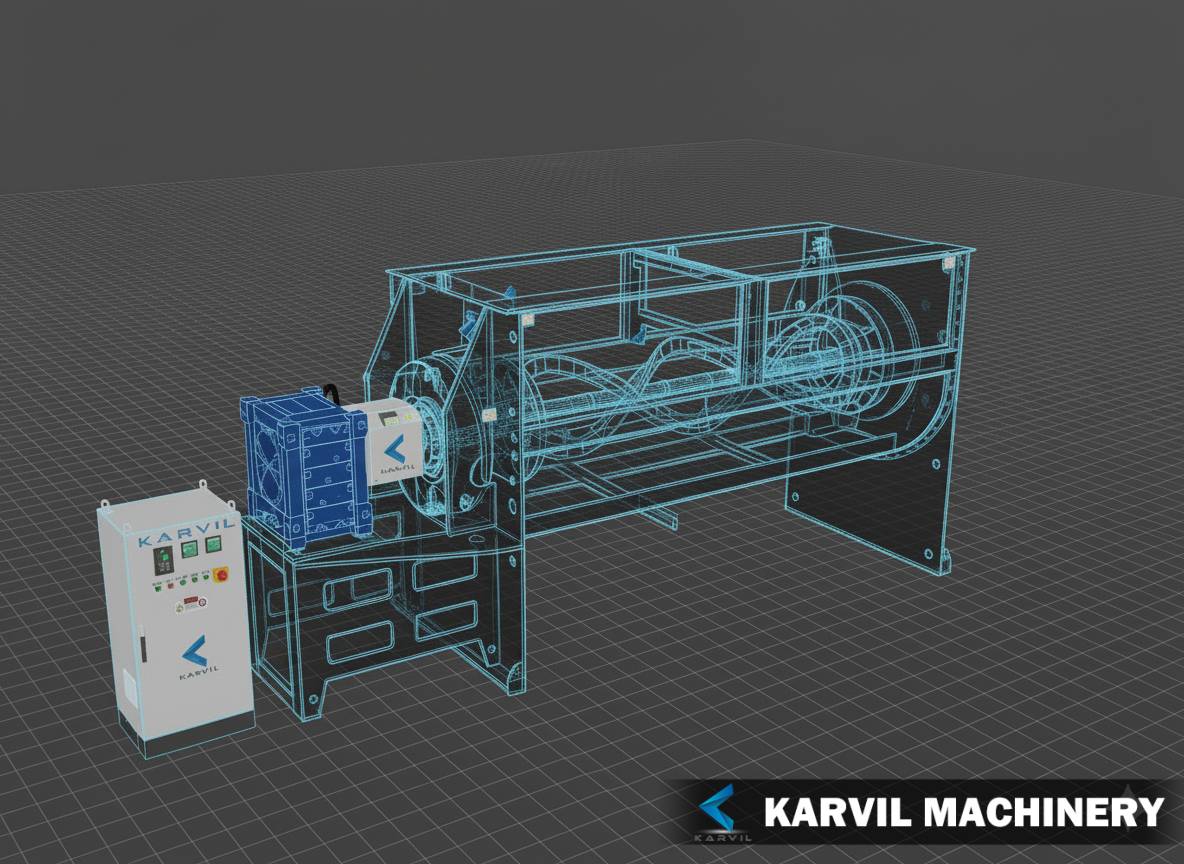The image size is (1184, 864).
Task: Toggle the red fault indicator light
Action: 171,585
